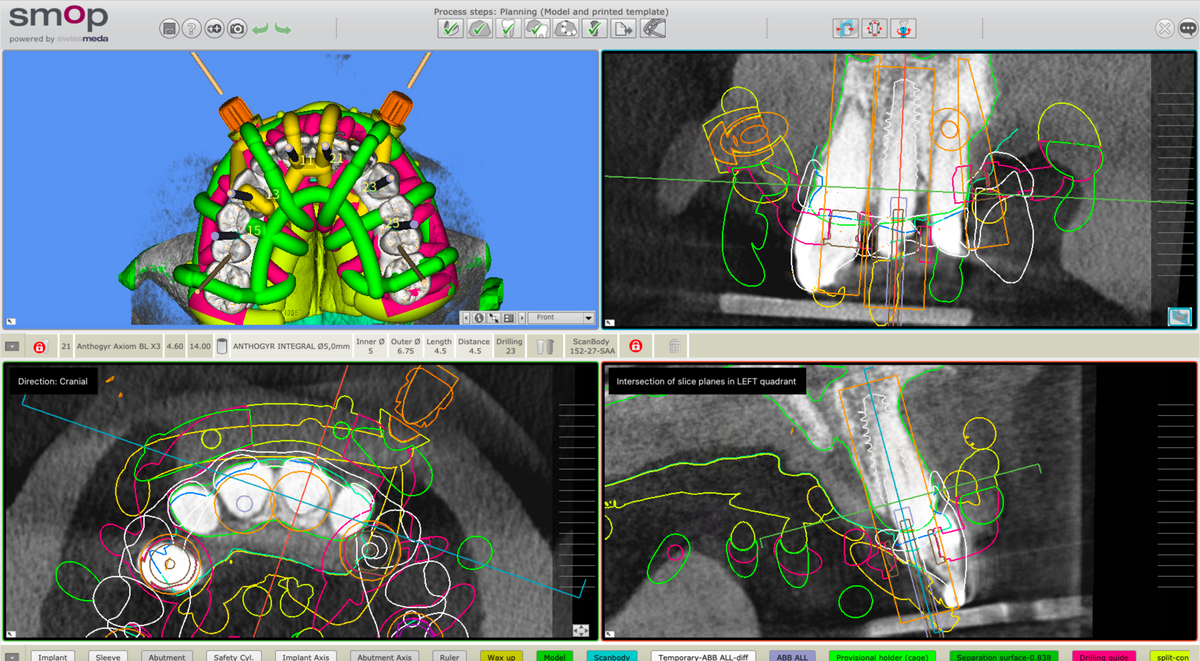
Task: Click the implant diameter 4.60 value
Action: point(174,347)
